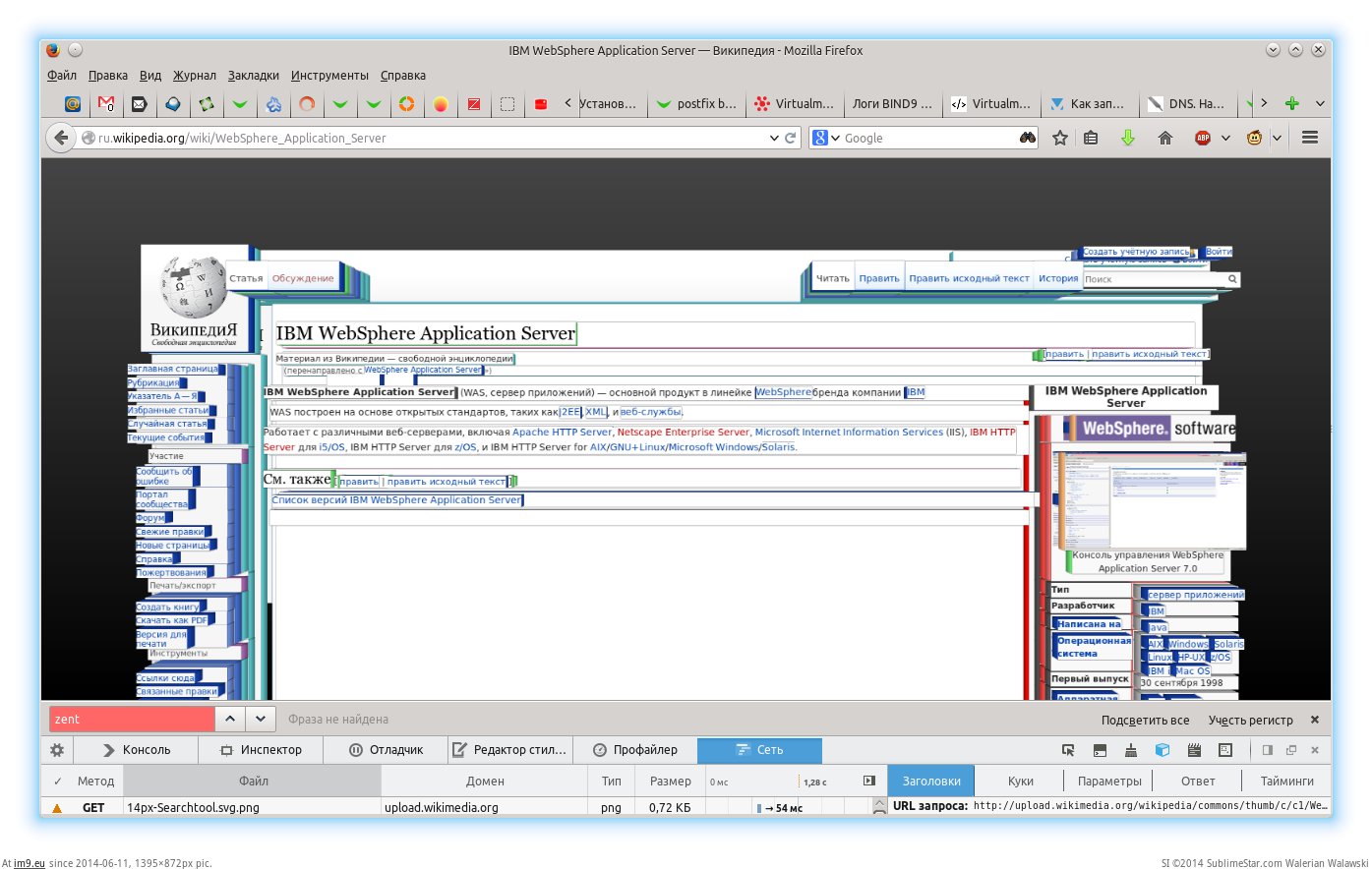List all tabs dropdown
1372x869 pixels.
coord(1320,103)
